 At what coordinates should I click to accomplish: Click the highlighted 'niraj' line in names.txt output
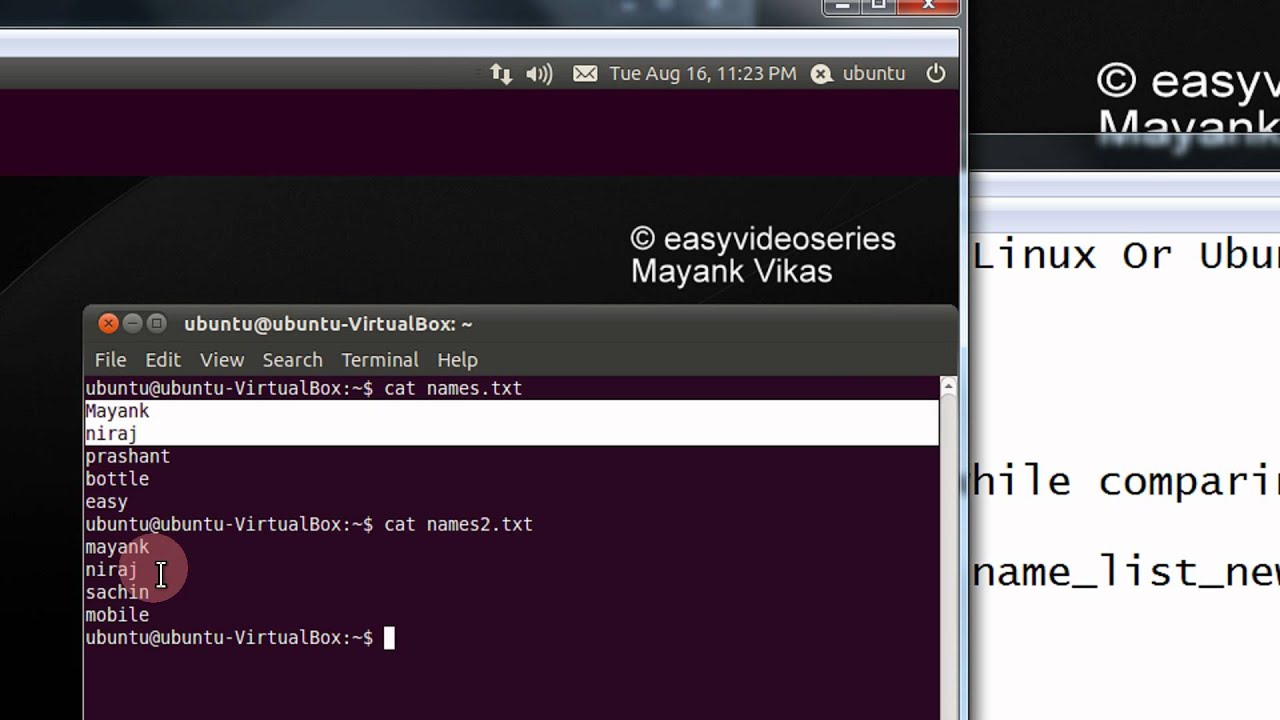pyautogui.click(x=111, y=434)
